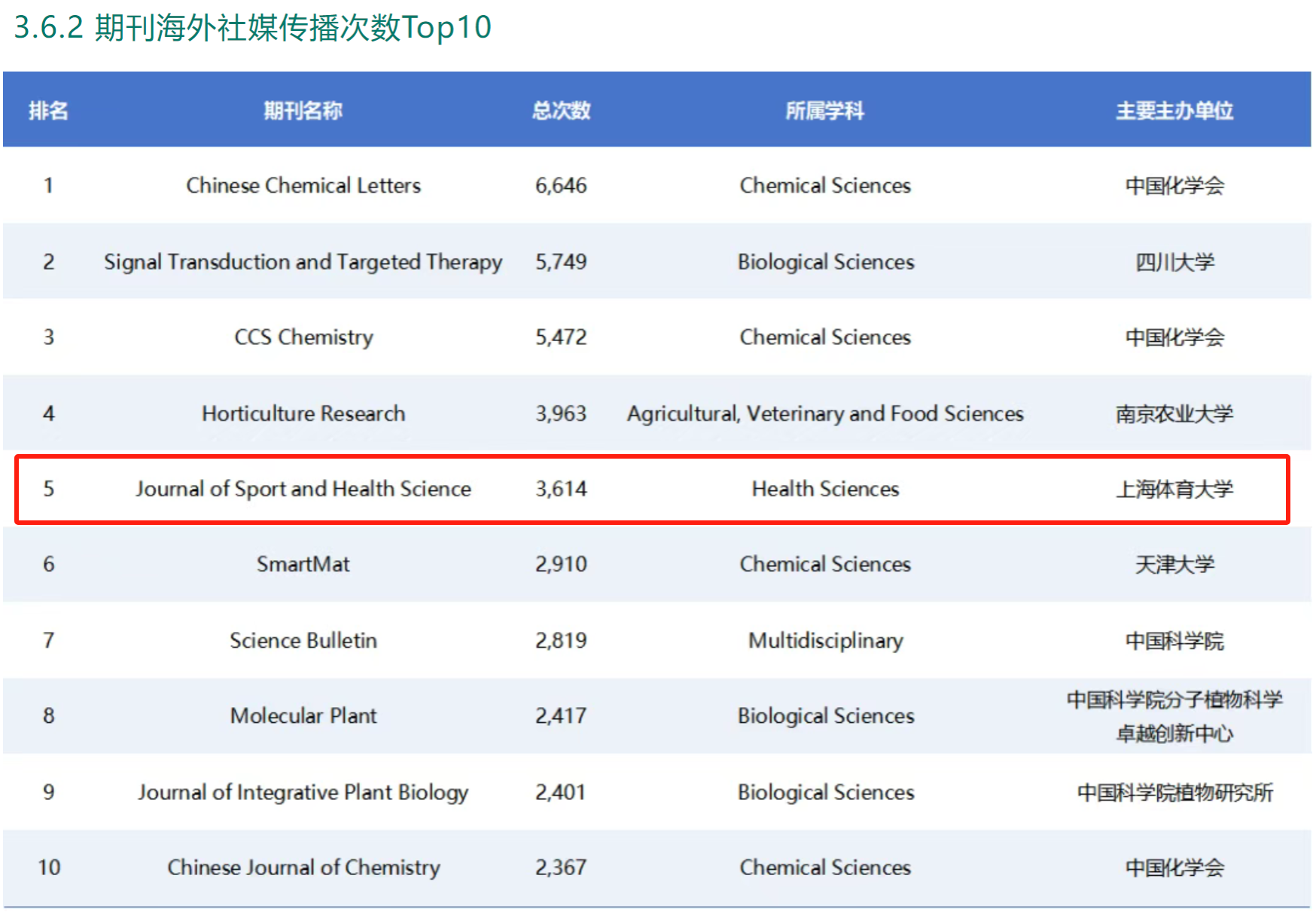Select the Chinese Chemical Letters journal name
Screen dimensions: 1316x915
[303, 185]
